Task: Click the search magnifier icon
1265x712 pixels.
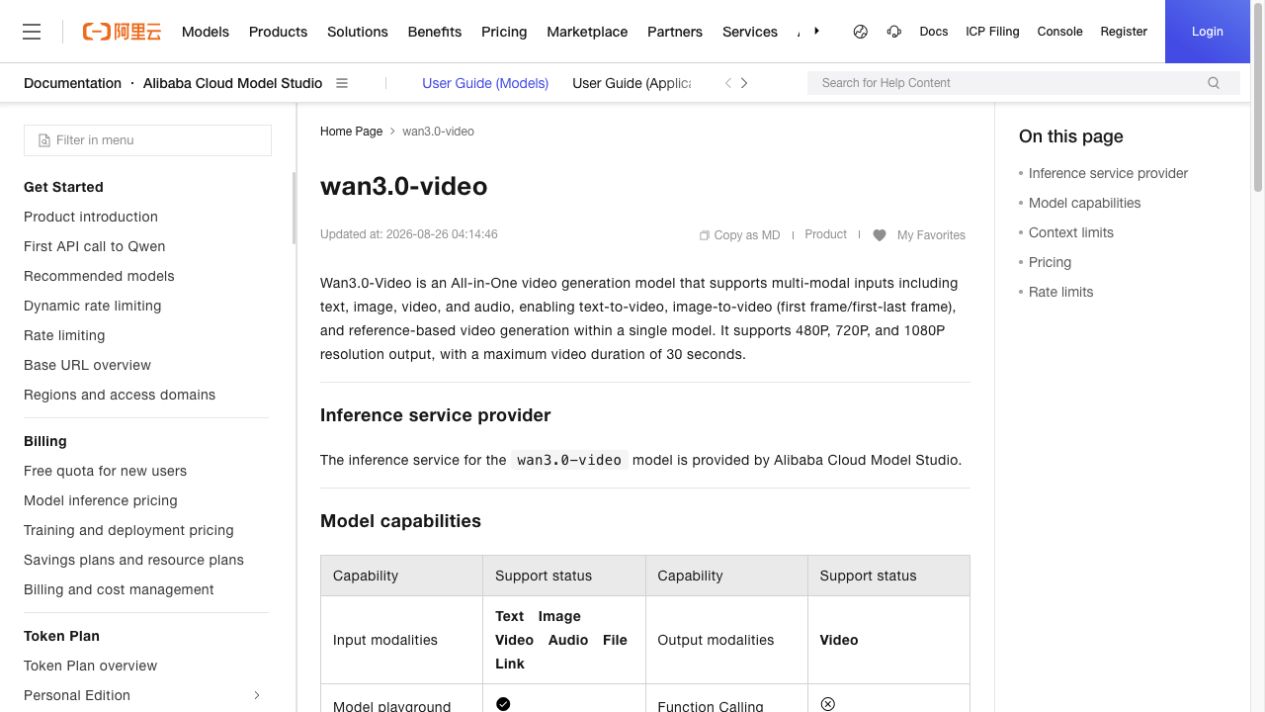Action: 1214,83
